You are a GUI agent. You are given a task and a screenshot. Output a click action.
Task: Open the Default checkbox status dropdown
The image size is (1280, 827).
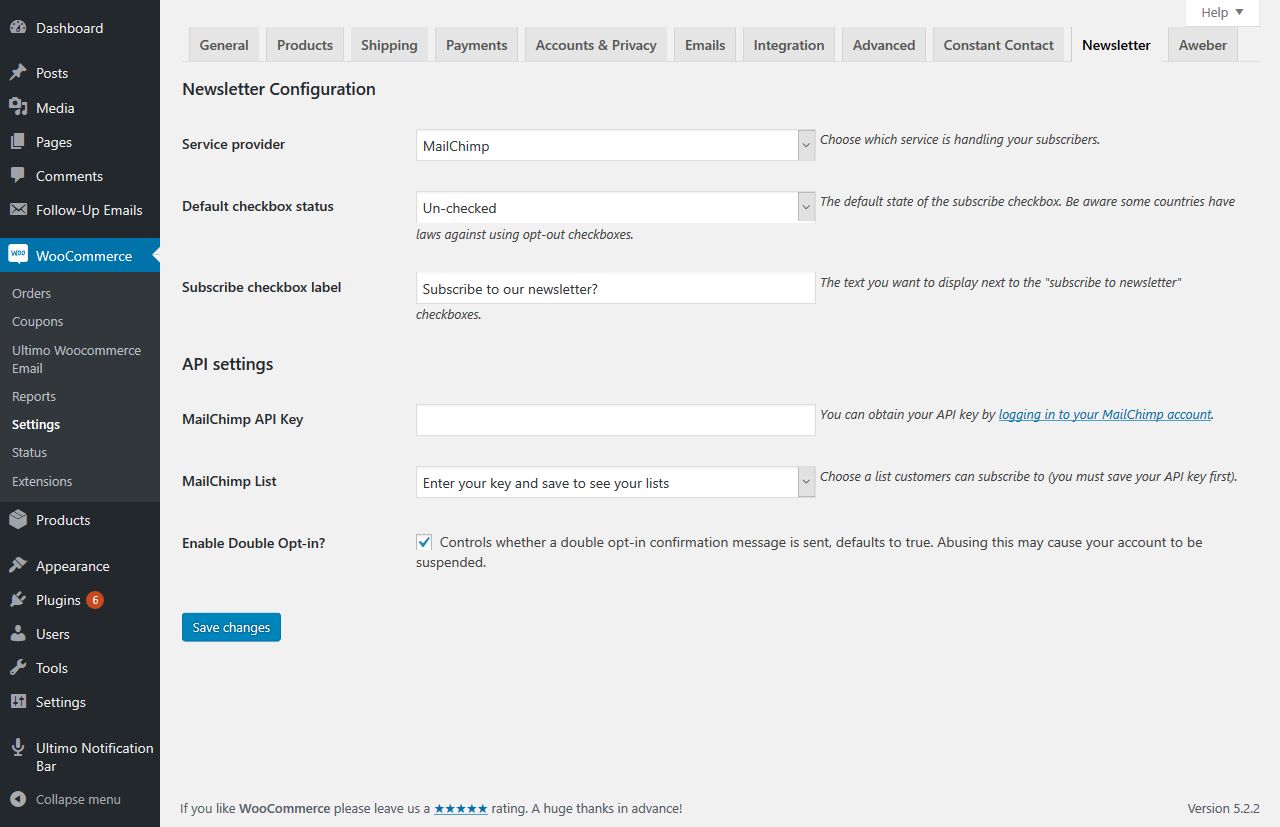(615, 207)
